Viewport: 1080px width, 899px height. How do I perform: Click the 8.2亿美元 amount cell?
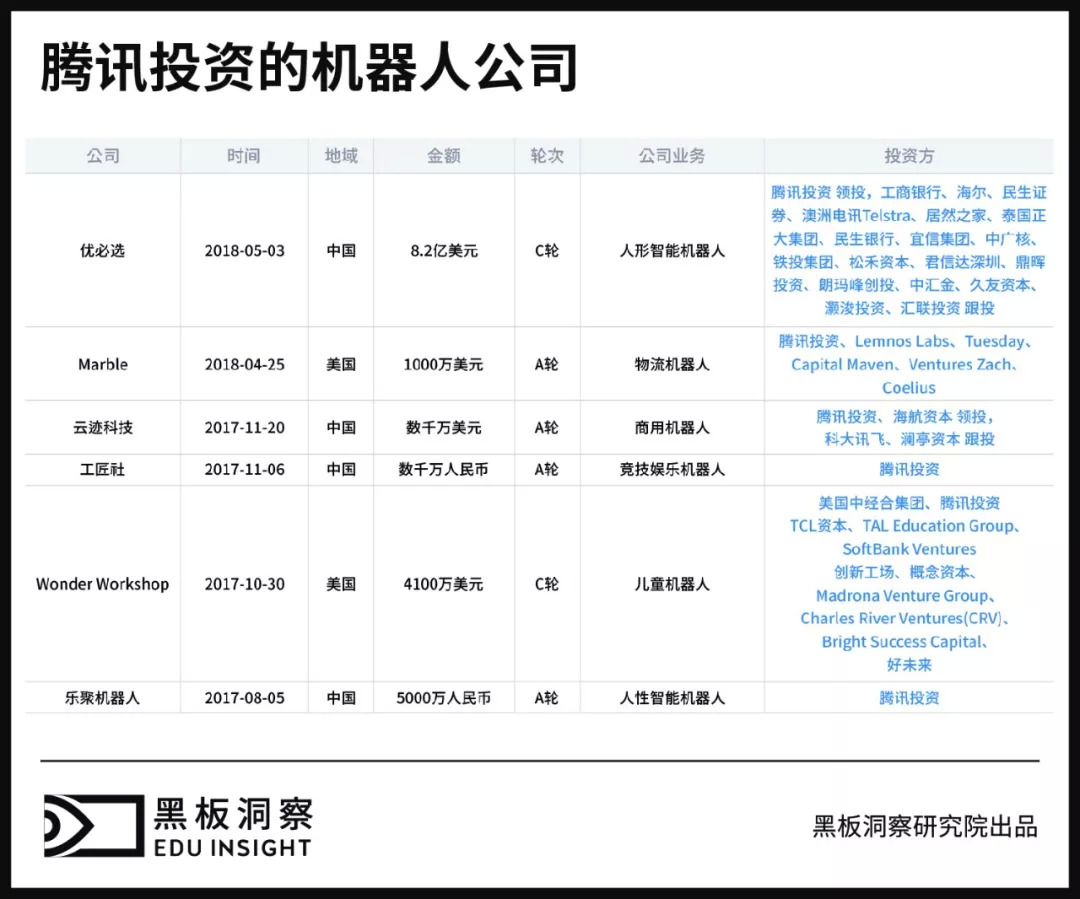click(x=444, y=251)
